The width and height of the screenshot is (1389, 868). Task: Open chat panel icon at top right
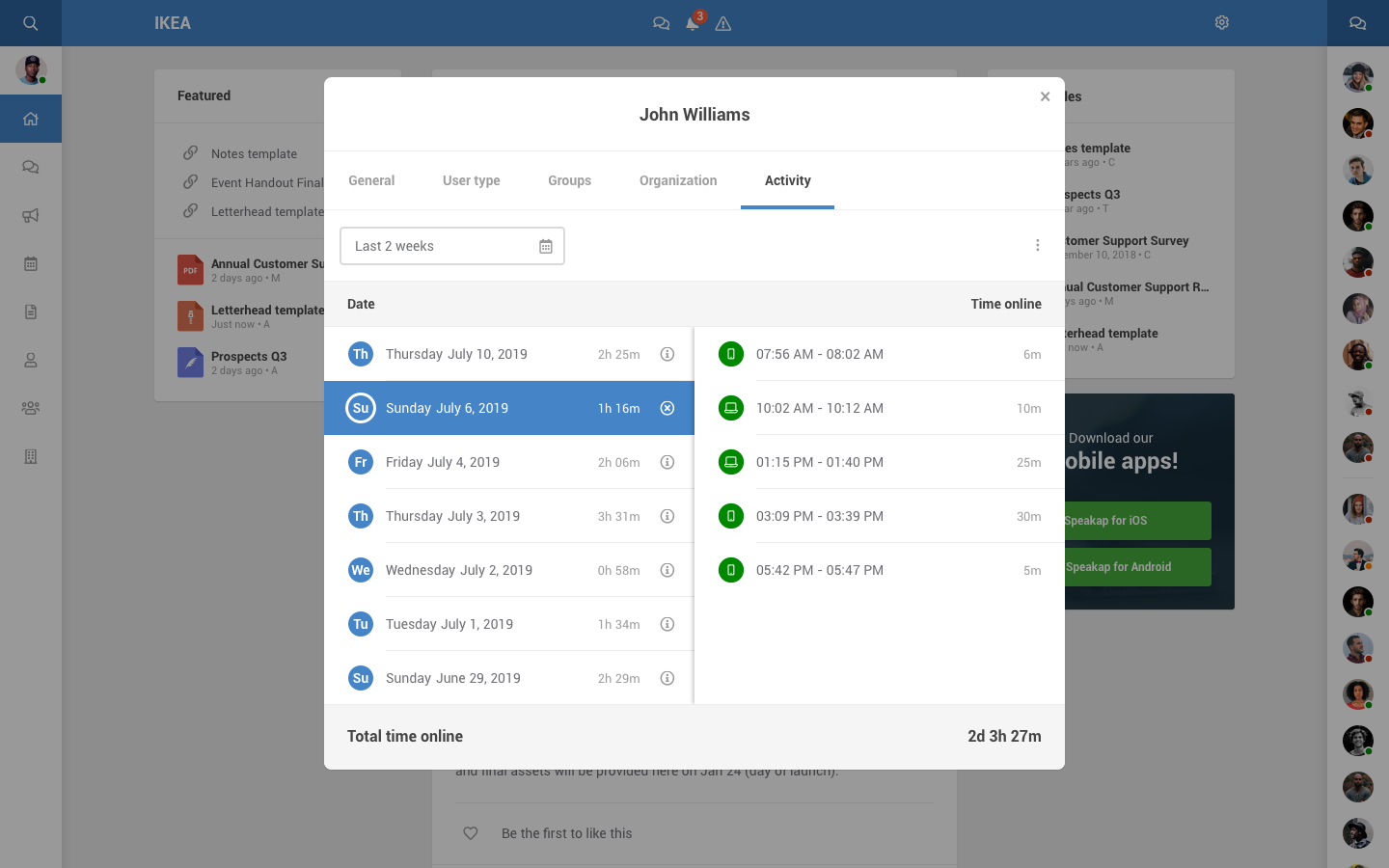1358,23
